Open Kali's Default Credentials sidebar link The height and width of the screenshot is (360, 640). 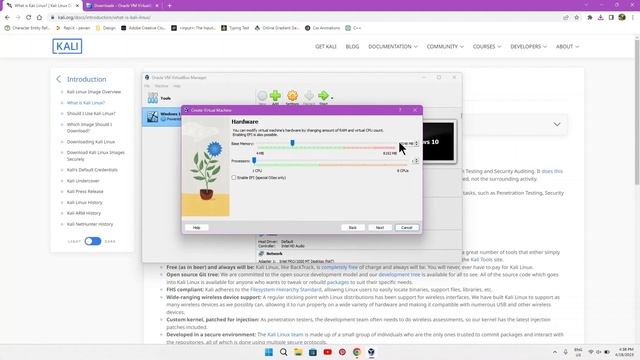tap(92, 170)
